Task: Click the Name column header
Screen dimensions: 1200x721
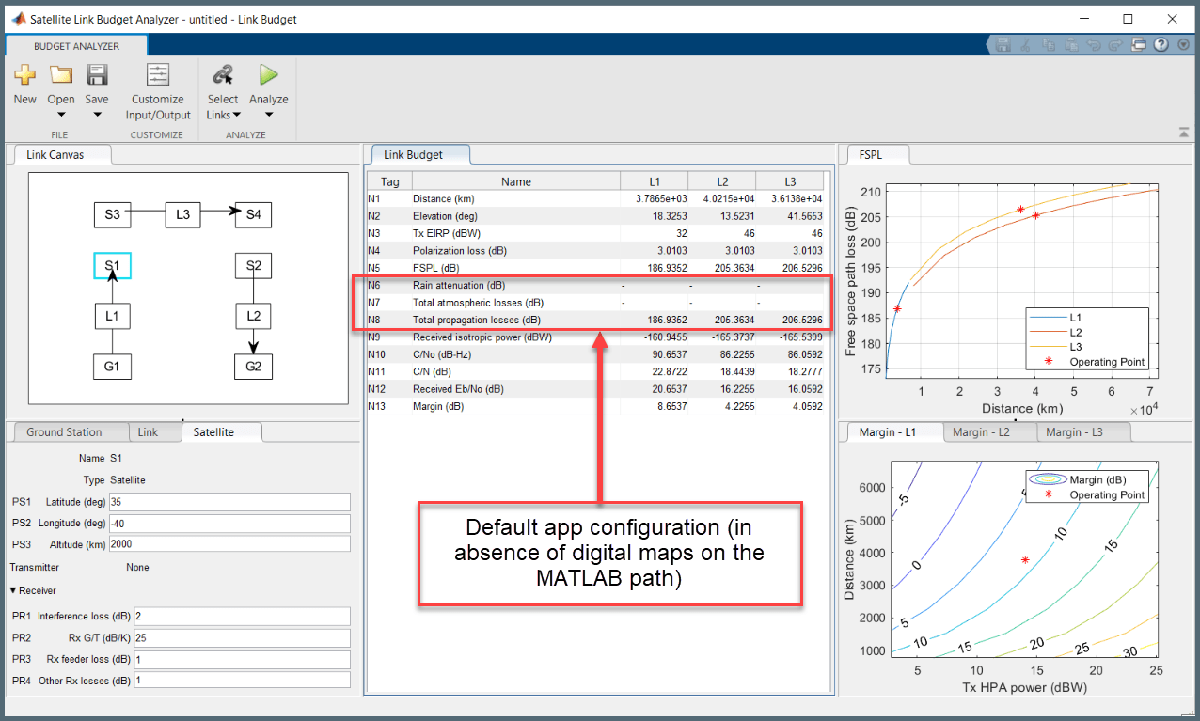Action: 516,182
